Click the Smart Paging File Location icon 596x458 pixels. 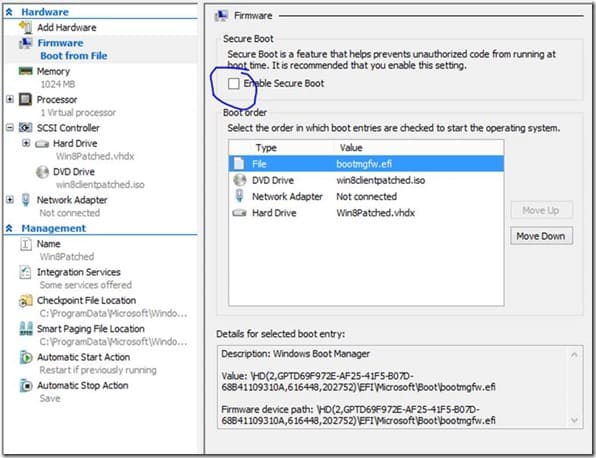(26, 329)
